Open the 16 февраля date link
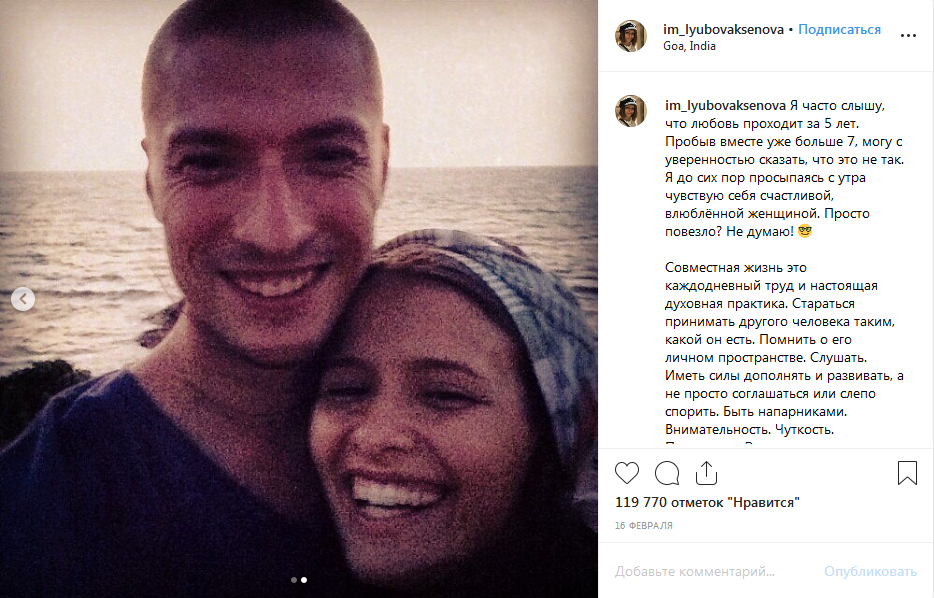 643,525
